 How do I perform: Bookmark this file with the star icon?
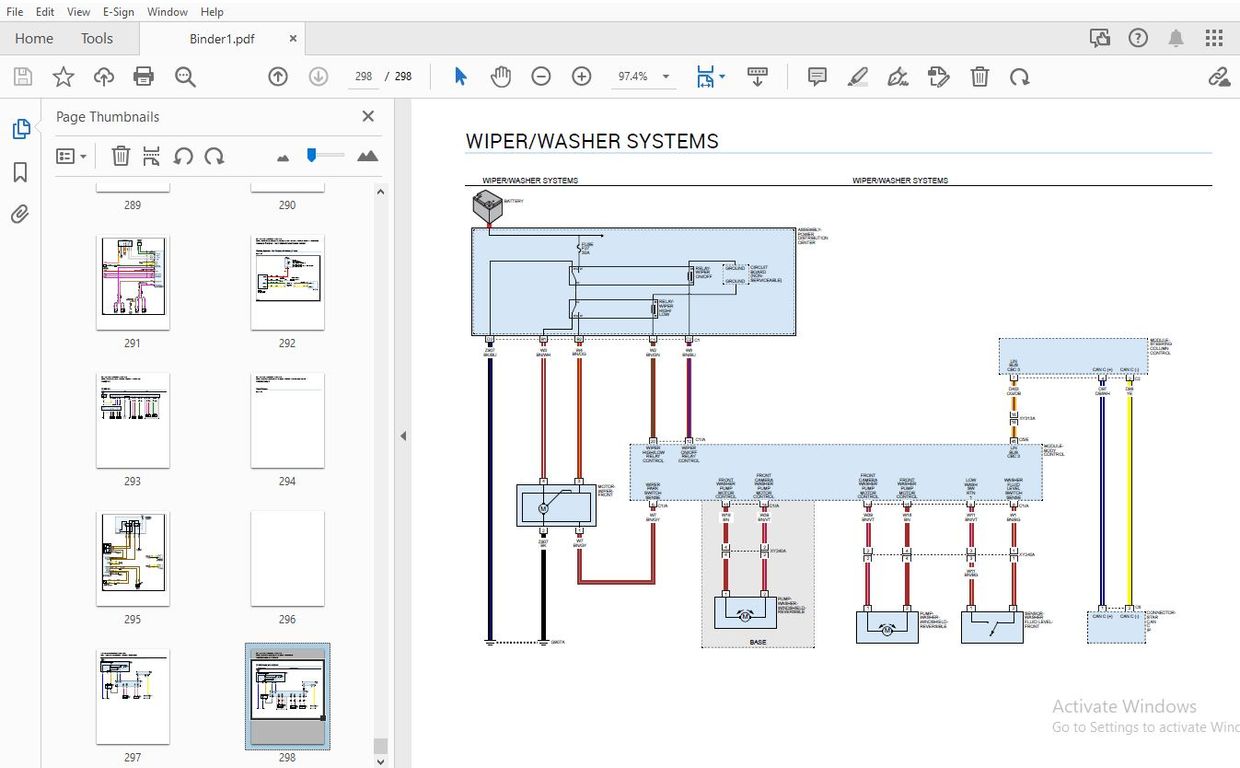pyautogui.click(x=63, y=77)
